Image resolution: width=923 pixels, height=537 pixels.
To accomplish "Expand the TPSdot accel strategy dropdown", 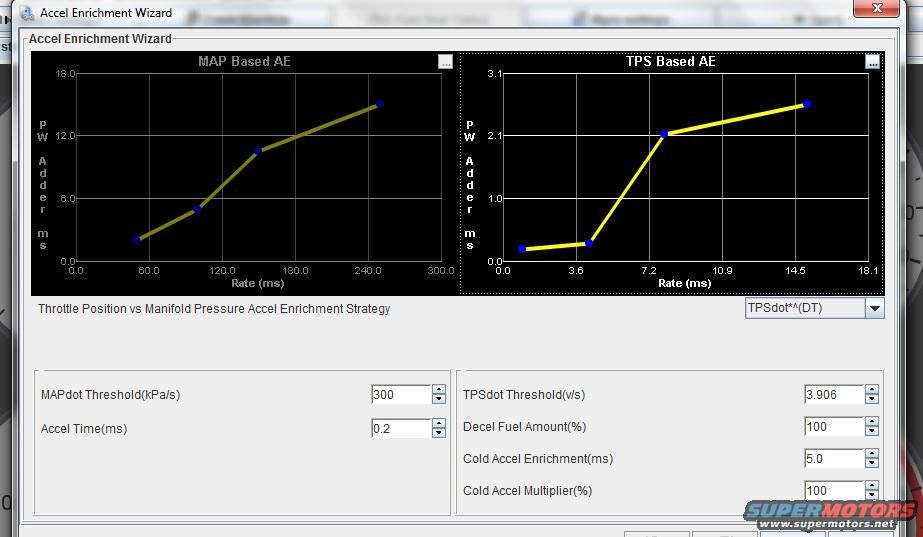I will [x=875, y=308].
